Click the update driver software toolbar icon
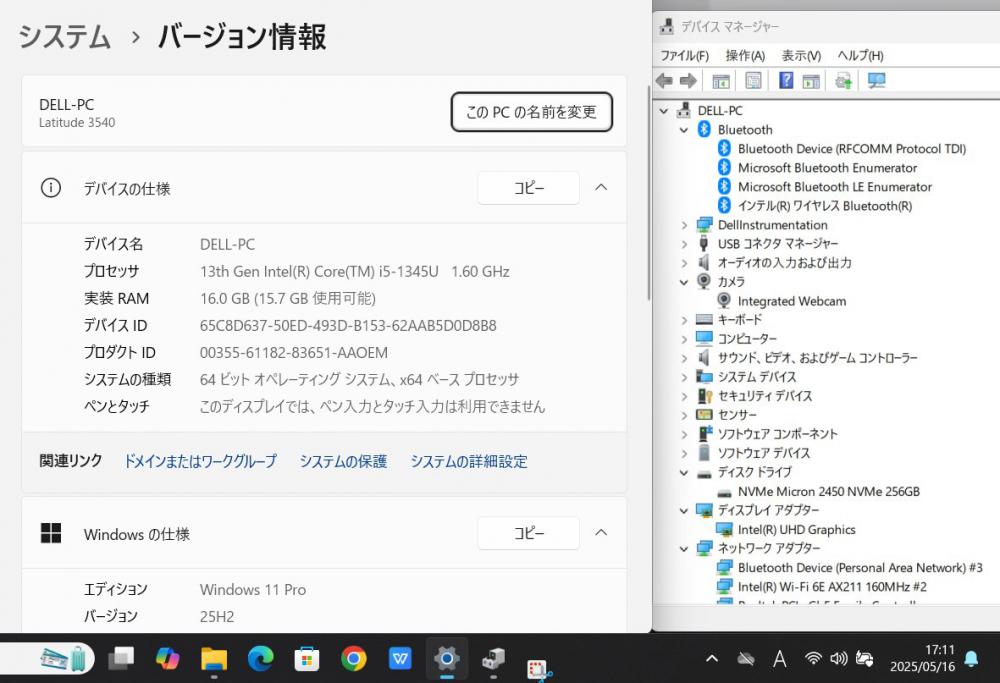This screenshot has height=683, width=1000. (x=843, y=81)
